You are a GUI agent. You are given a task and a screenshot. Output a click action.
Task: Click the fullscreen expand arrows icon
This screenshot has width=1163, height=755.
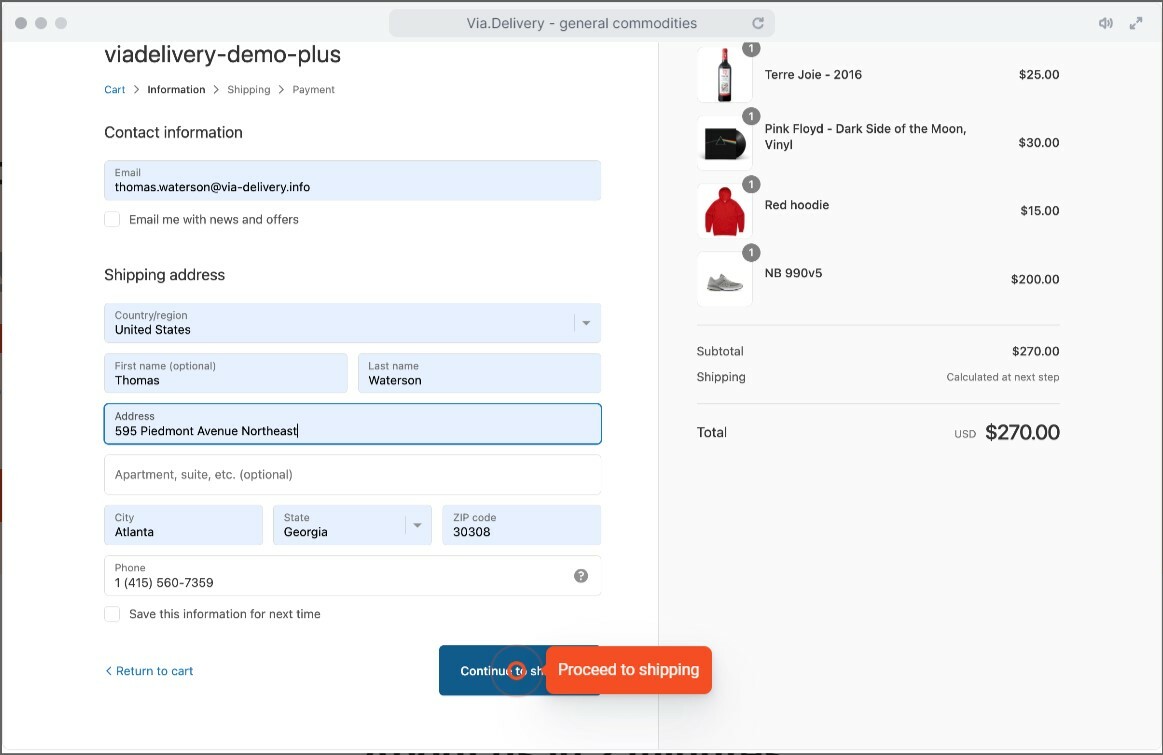1136,23
